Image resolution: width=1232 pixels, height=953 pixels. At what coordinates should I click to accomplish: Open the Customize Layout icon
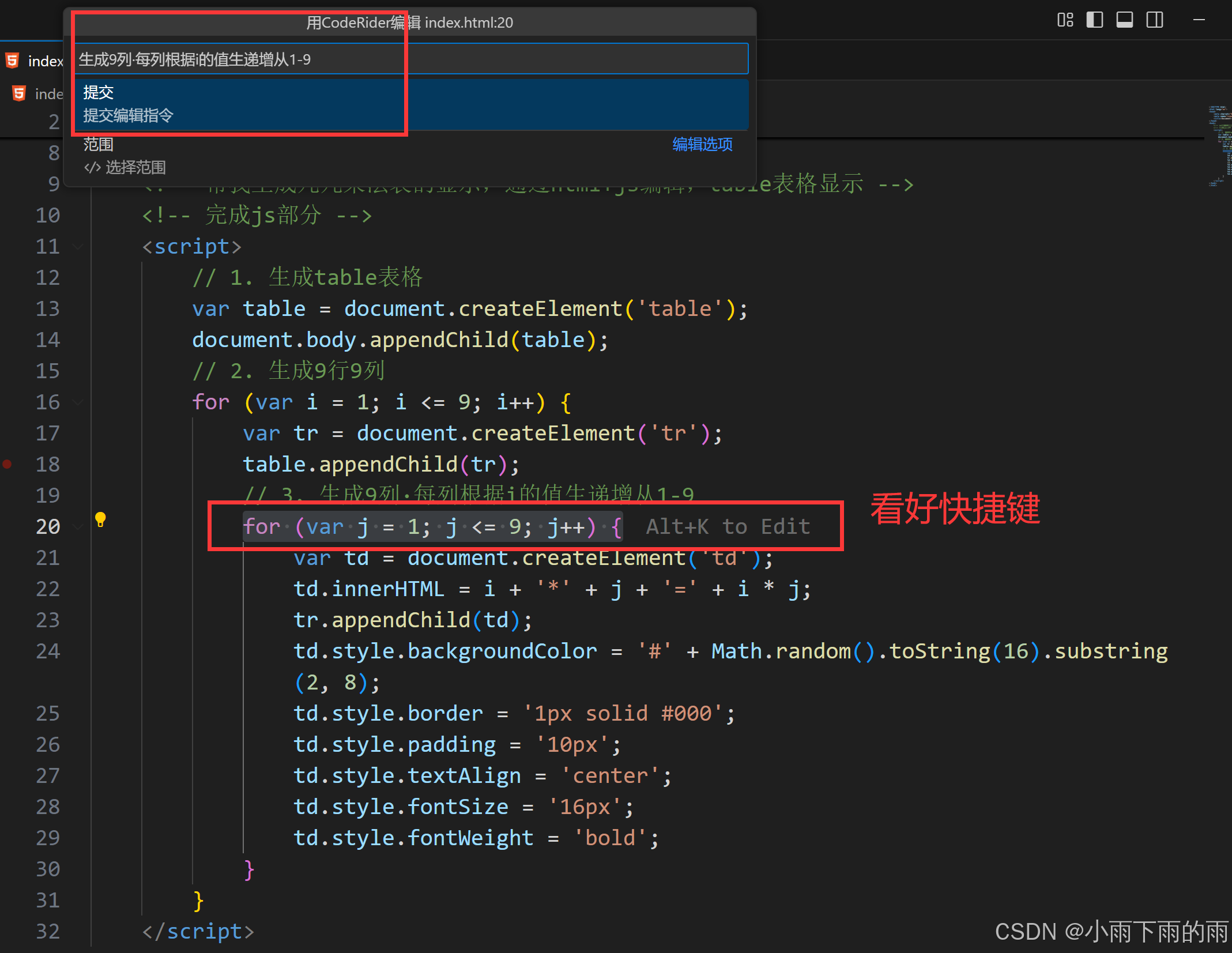pyautogui.click(x=1065, y=20)
